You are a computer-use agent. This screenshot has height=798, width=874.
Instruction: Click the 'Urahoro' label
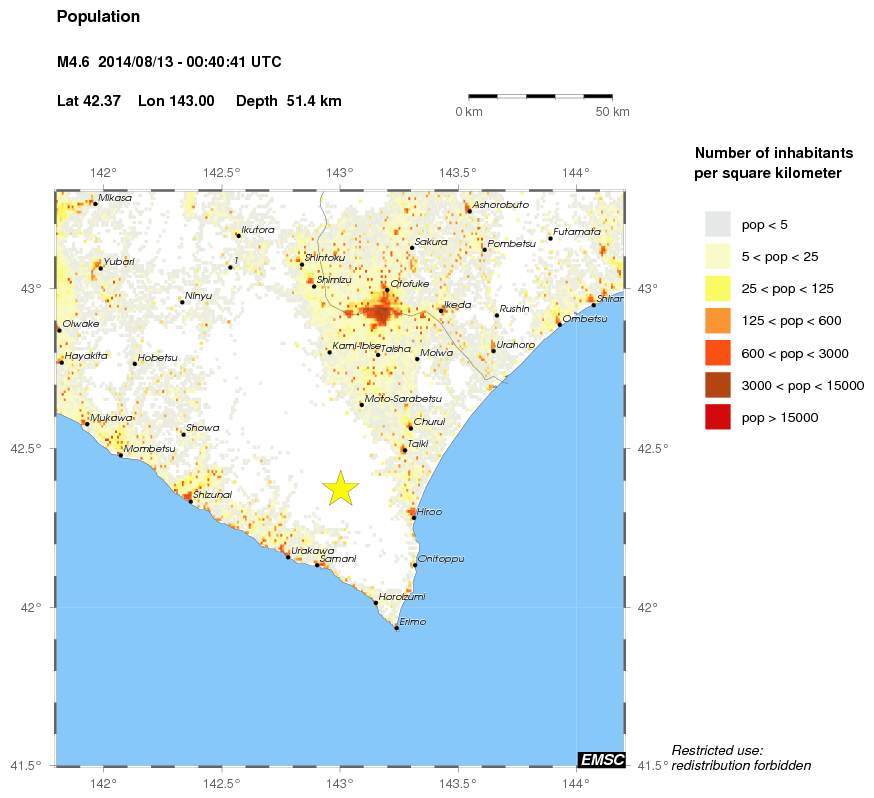pyautogui.click(x=516, y=344)
